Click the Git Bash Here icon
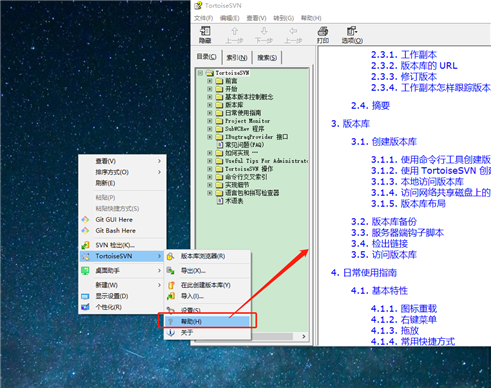491x388 pixels. (x=85, y=230)
